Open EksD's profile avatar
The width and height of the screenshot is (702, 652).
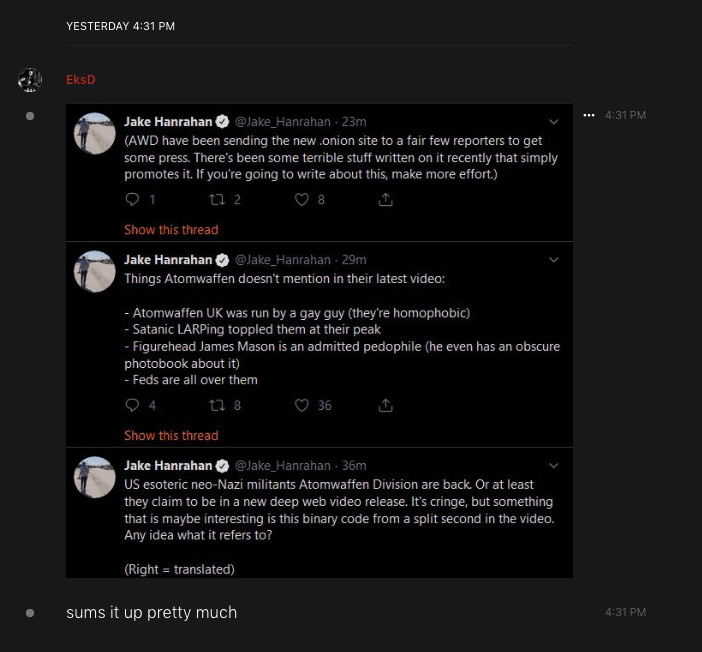30,80
